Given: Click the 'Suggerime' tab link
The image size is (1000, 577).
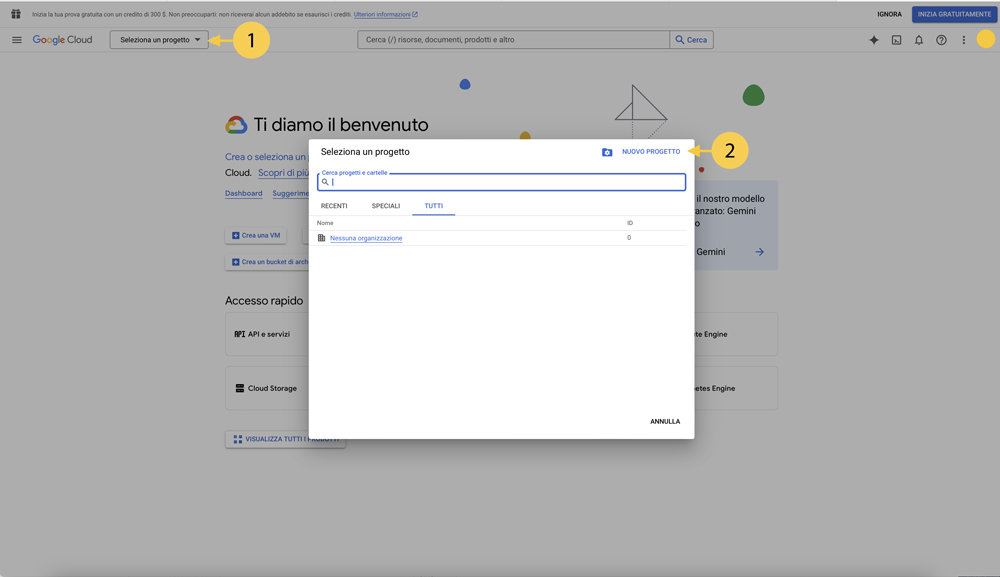Looking at the screenshot, I should [x=291, y=193].
